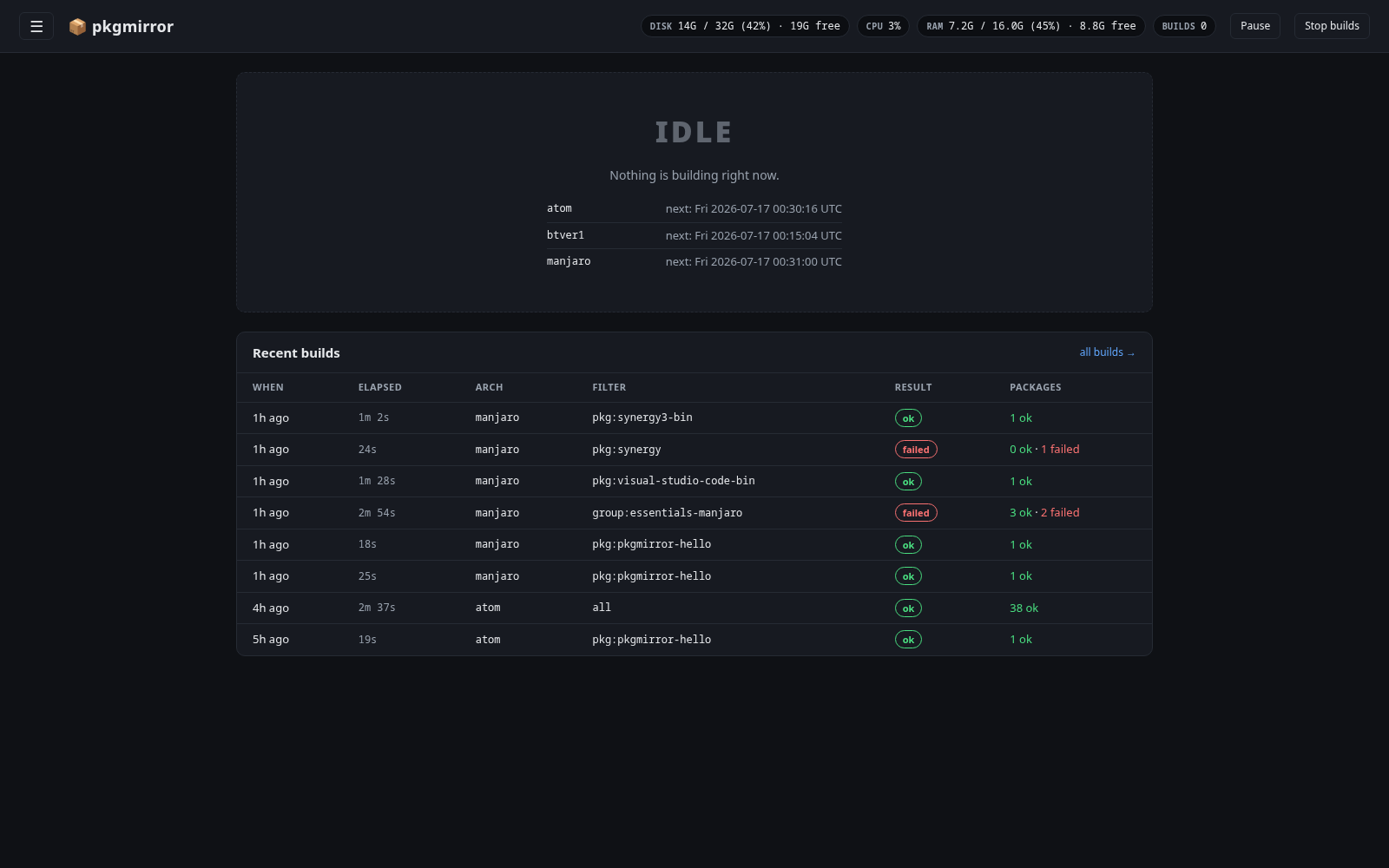Open the 25s pkgmirror-hello build
This screenshot has height=868, width=1389.
point(694,576)
